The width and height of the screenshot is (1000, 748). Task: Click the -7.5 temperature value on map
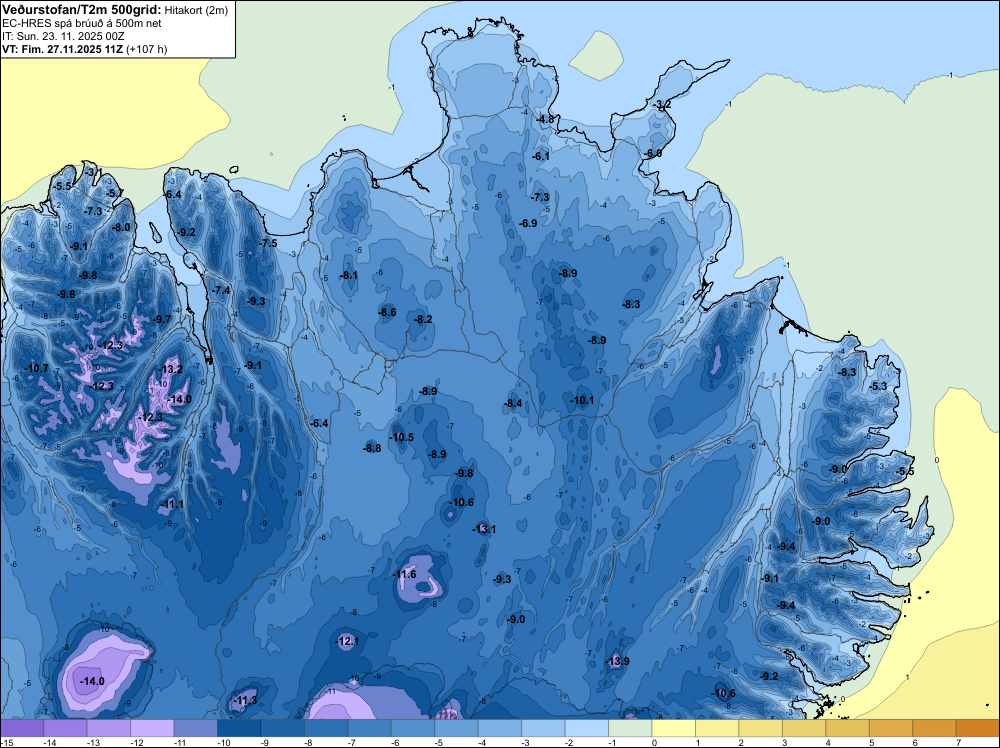pos(268,243)
